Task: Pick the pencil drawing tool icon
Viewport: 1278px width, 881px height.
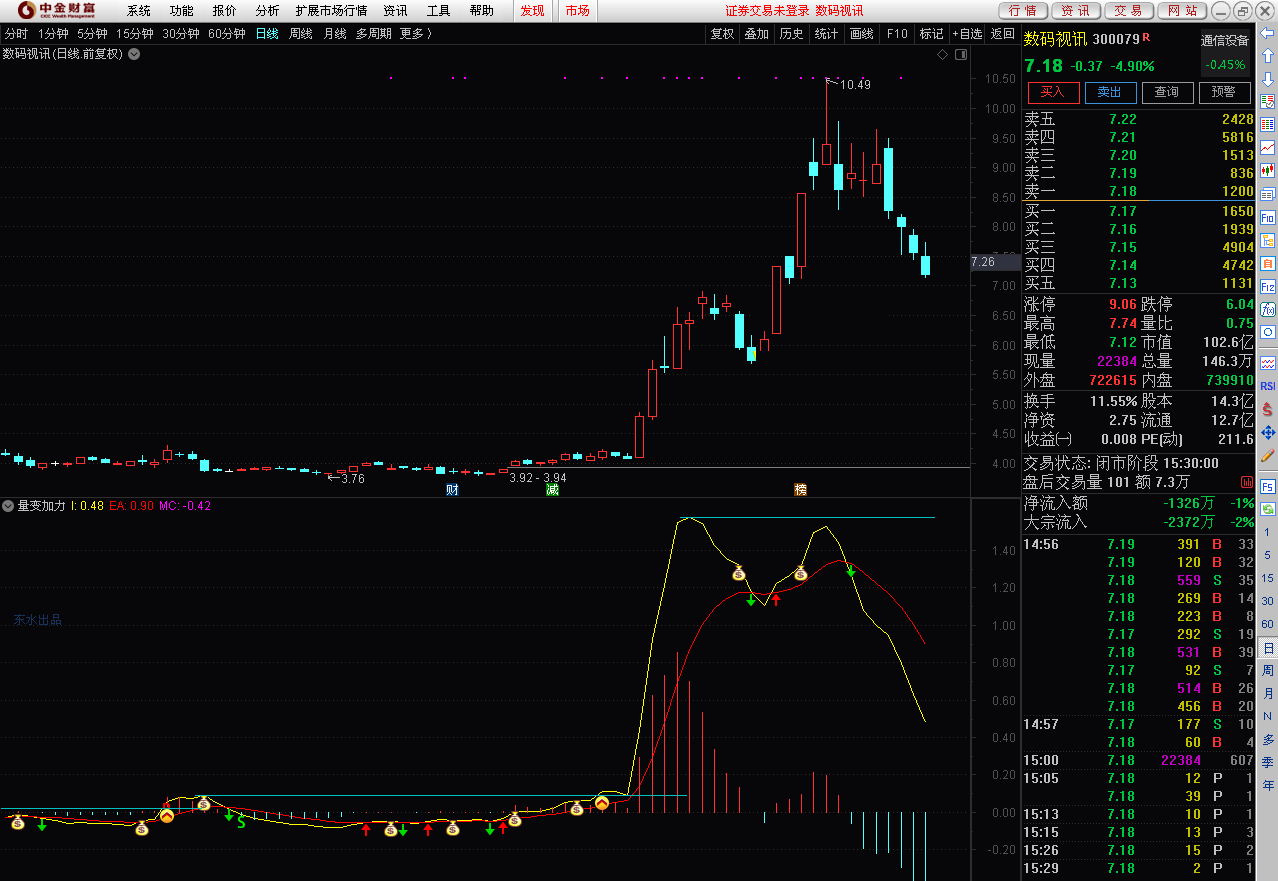Action: pyautogui.click(x=1267, y=455)
